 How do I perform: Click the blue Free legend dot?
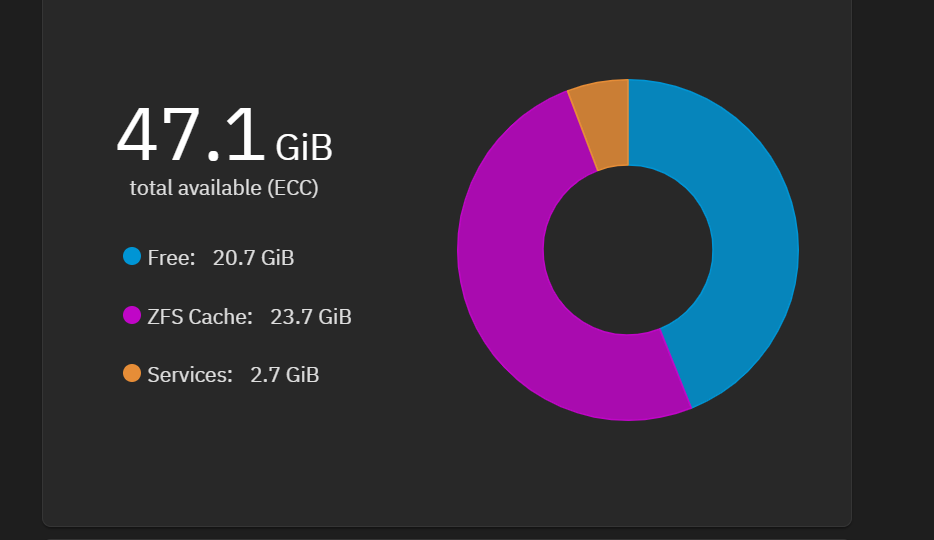(132, 257)
